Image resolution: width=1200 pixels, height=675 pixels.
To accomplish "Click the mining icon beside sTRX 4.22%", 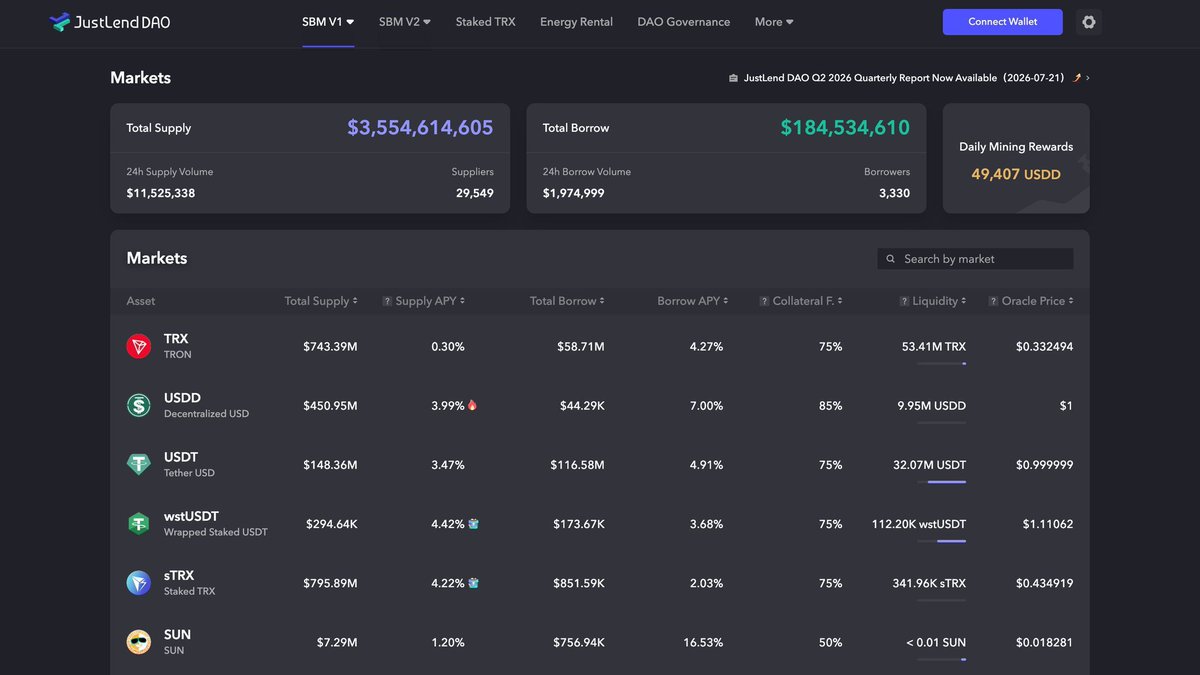I will 473,583.
